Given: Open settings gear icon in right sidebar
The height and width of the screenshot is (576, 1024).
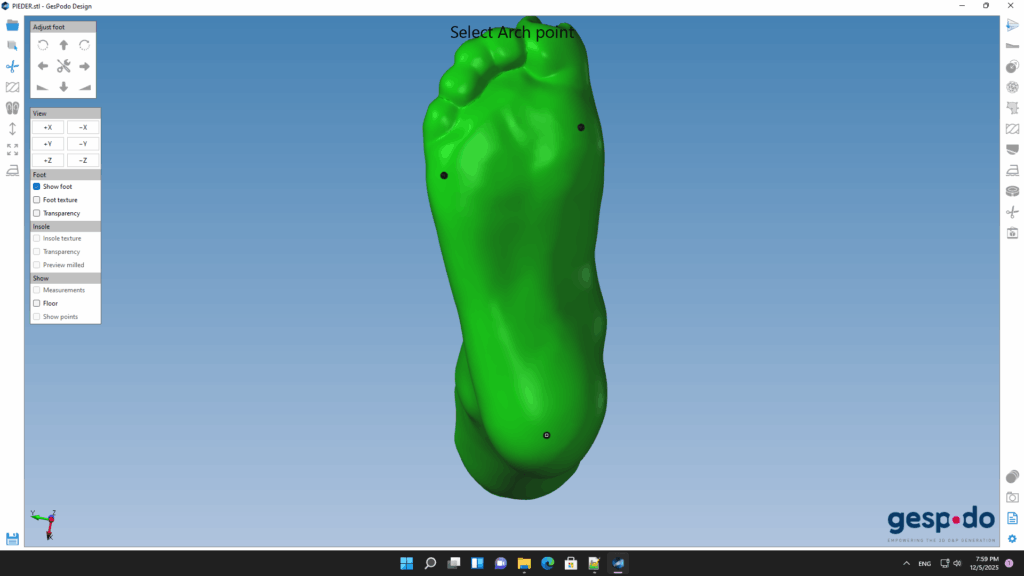Looking at the screenshot, I should coord(1012,539).
